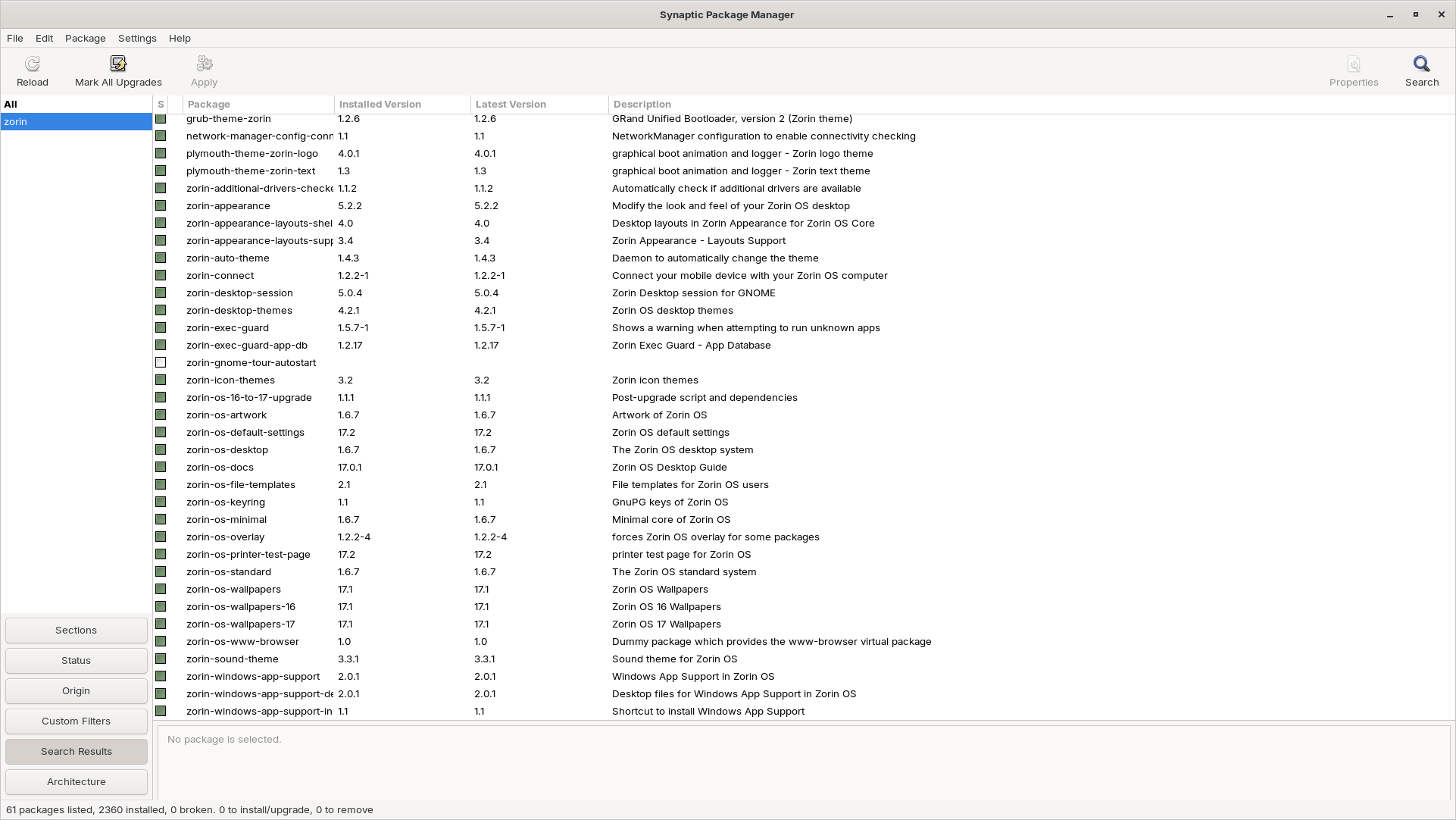Screen dimensions: 1456x820
Task: Click the Properties toolbar icon
Action: 1353,64
